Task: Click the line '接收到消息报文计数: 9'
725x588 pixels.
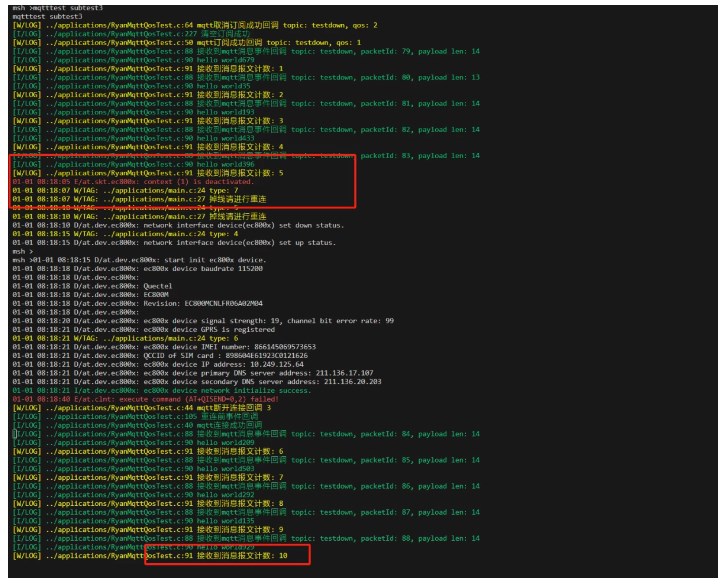Action: click(x=148, y=530)
